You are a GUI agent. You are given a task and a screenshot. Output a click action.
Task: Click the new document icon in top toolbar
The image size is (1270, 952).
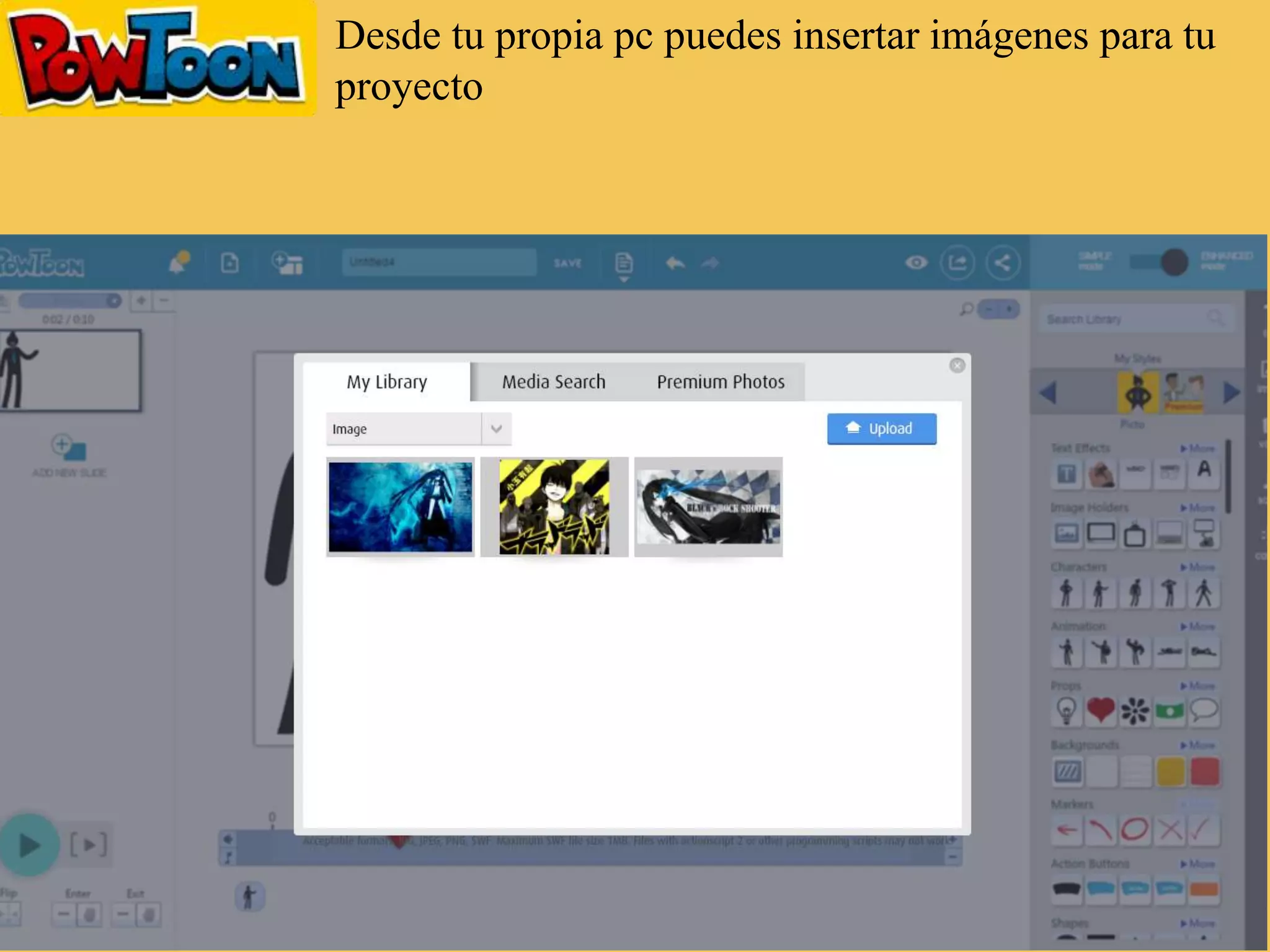[230, 263]
